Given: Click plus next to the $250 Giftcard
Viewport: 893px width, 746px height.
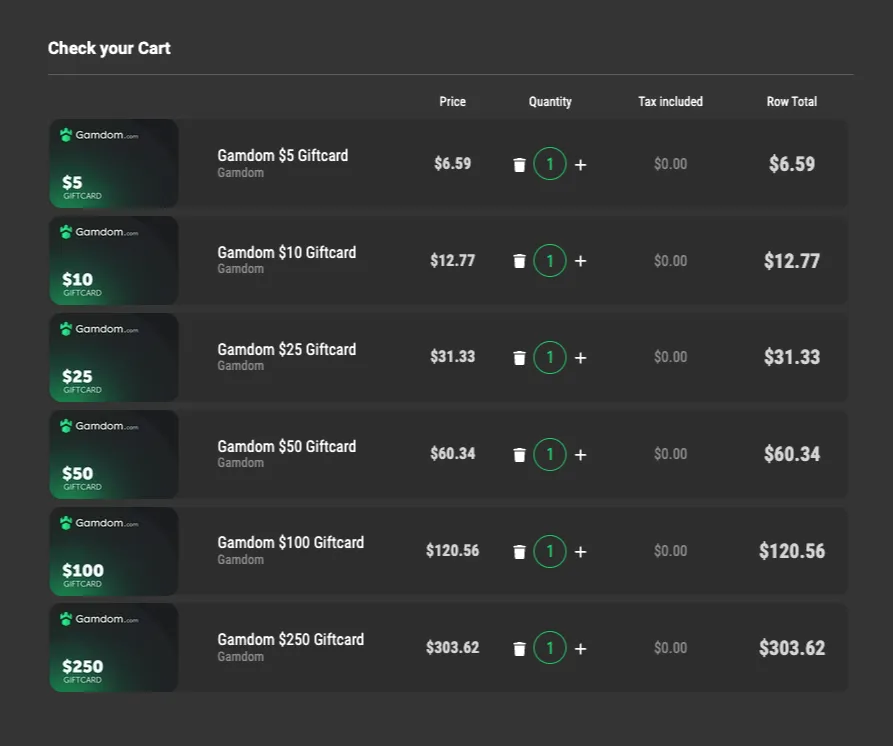Looking at the screenshot, I should pos(581,648).
